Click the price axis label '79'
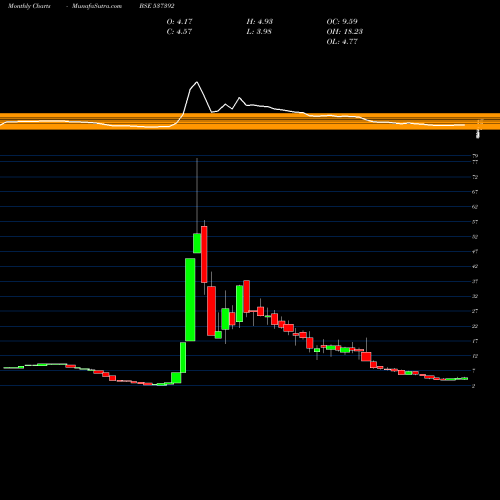This screenshot has width=500, height=500. [x=475, y=156]
